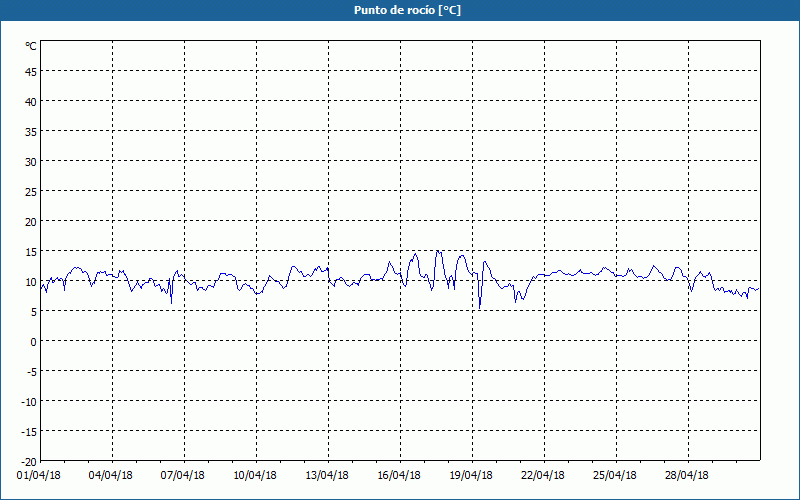This screenshot has height=500, width=800.
Task: Click the -20 value on the y-axis
Action: [29, 462]
